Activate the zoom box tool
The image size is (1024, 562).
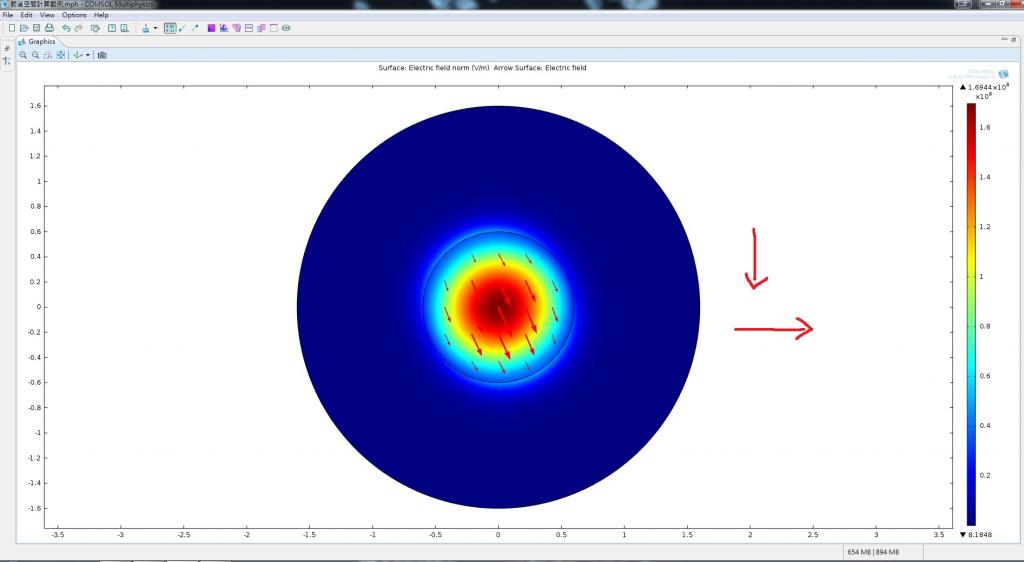48,55
